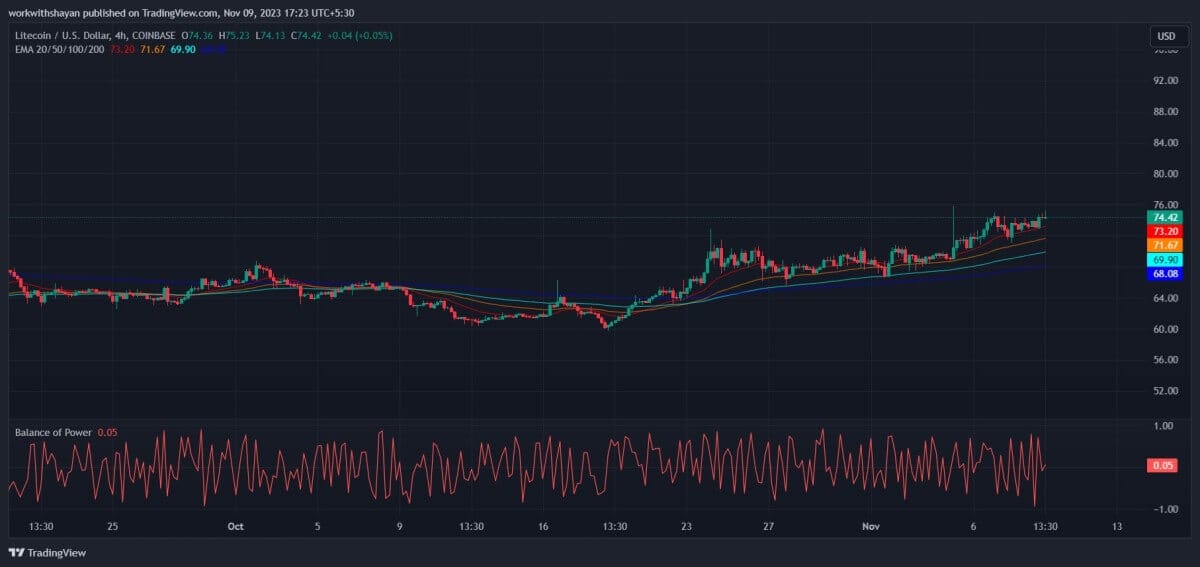Select the EMA 20/50/100/200 indicator legend
This screenshot has width=1200, height=567.
[60, 49]
